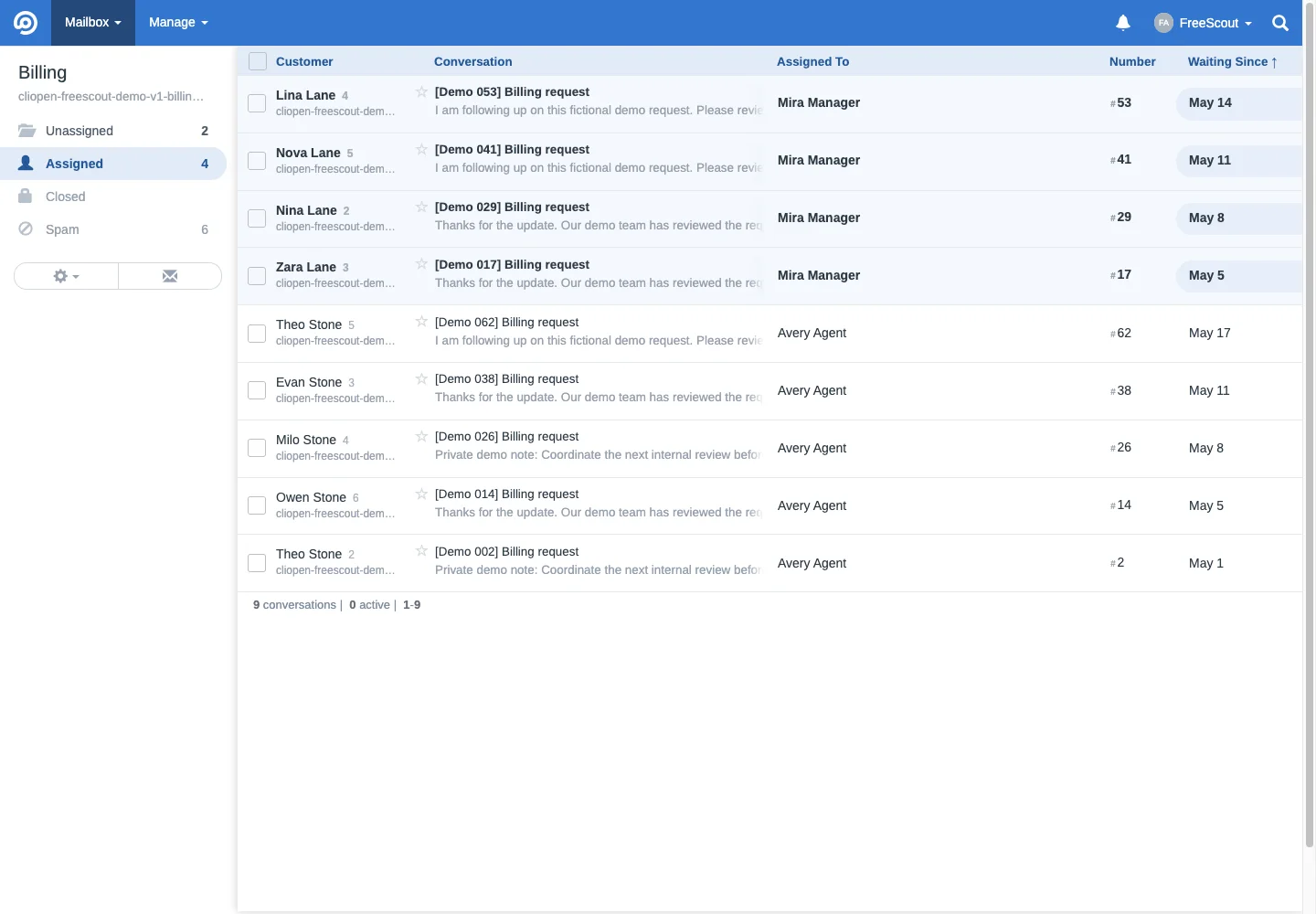Star the Demo 002 conversation
Image resolution: width=1316 pixels, height=914 pixels.
[x=421, y=550]
